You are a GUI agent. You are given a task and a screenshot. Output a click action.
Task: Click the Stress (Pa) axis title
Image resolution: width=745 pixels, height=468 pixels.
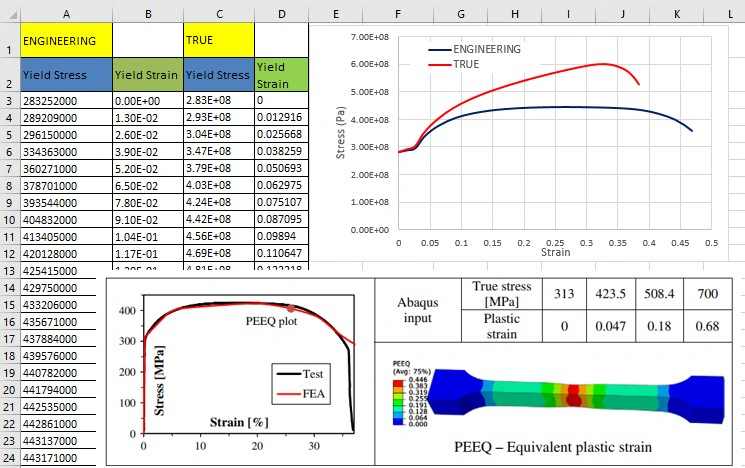[x=340, y=133]
